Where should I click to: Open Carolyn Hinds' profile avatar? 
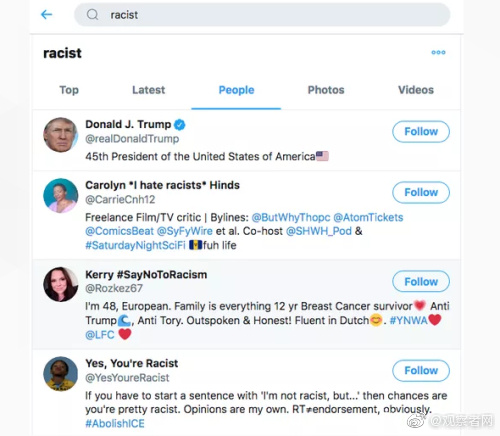[61, 196]
